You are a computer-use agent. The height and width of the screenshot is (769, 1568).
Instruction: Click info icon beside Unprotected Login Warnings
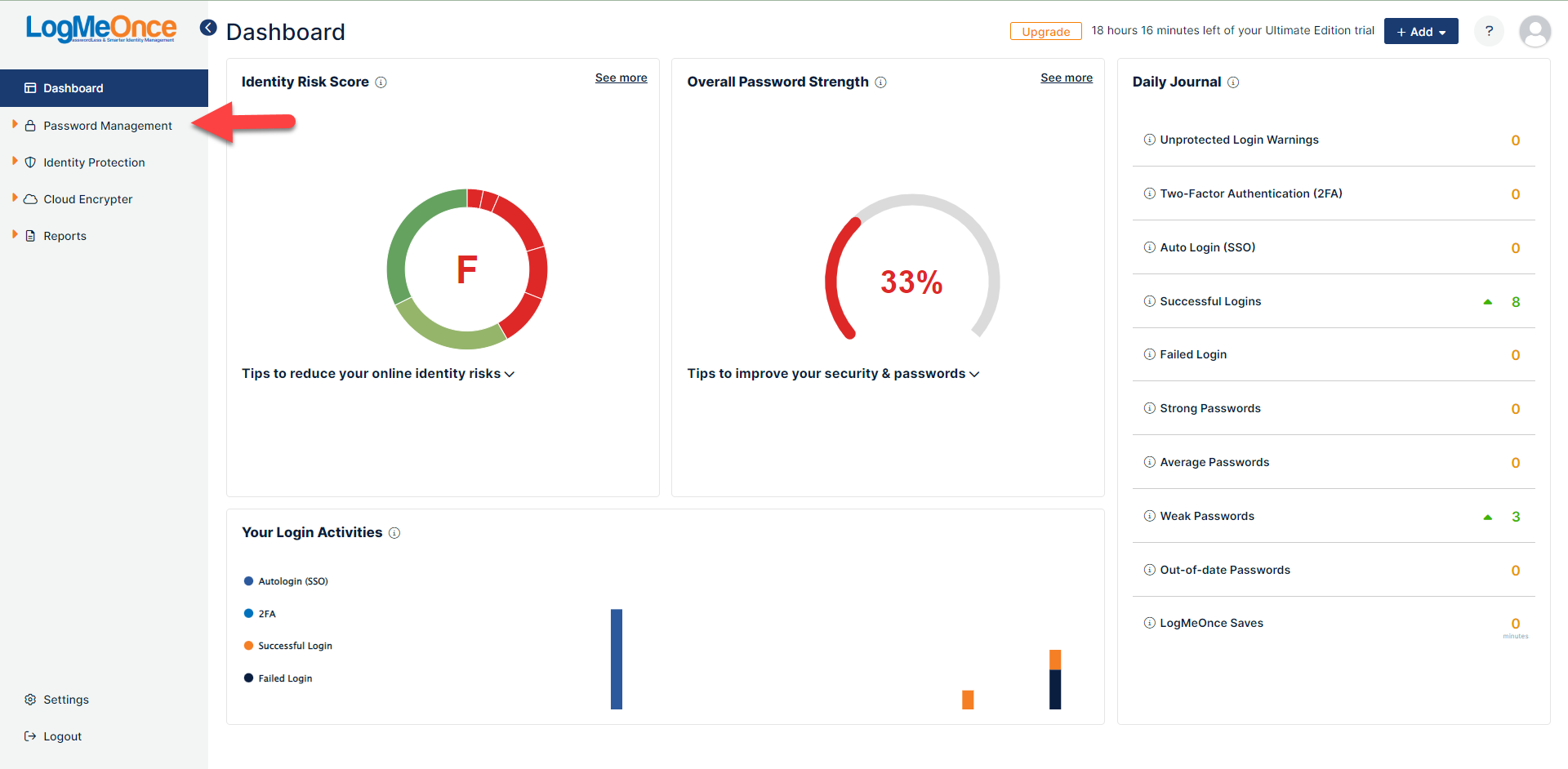click(1150, 140)
